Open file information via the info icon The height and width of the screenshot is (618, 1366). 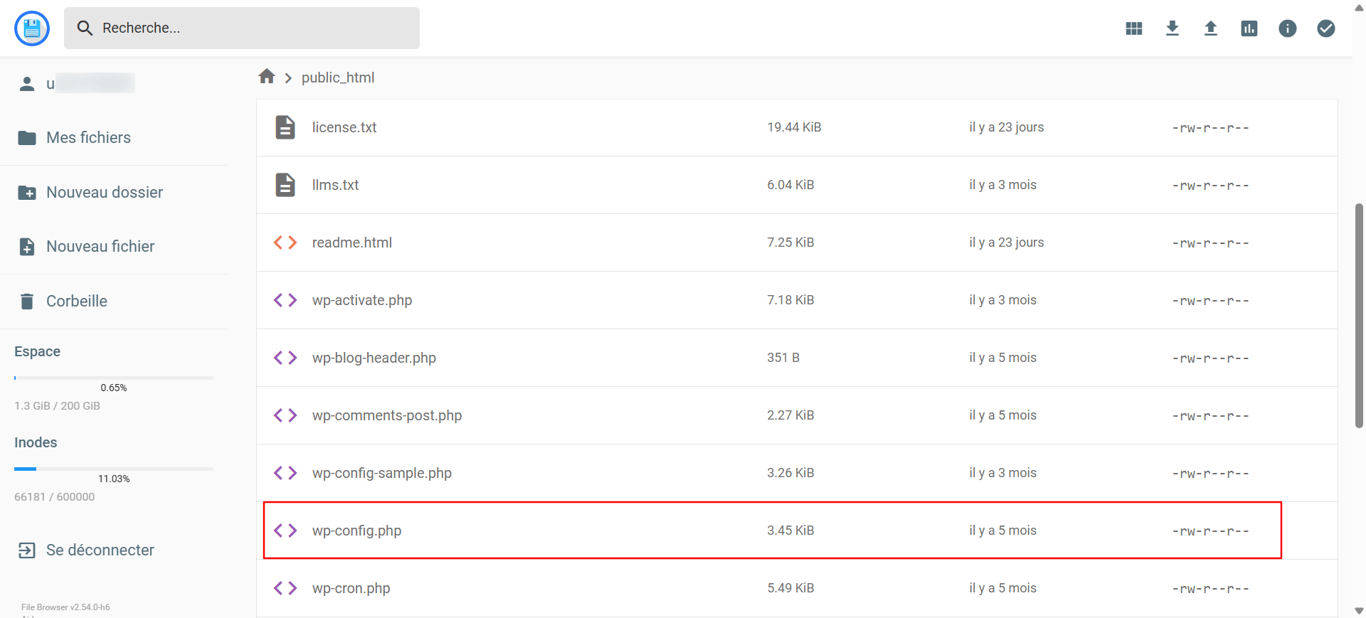tap(1287, 27)
